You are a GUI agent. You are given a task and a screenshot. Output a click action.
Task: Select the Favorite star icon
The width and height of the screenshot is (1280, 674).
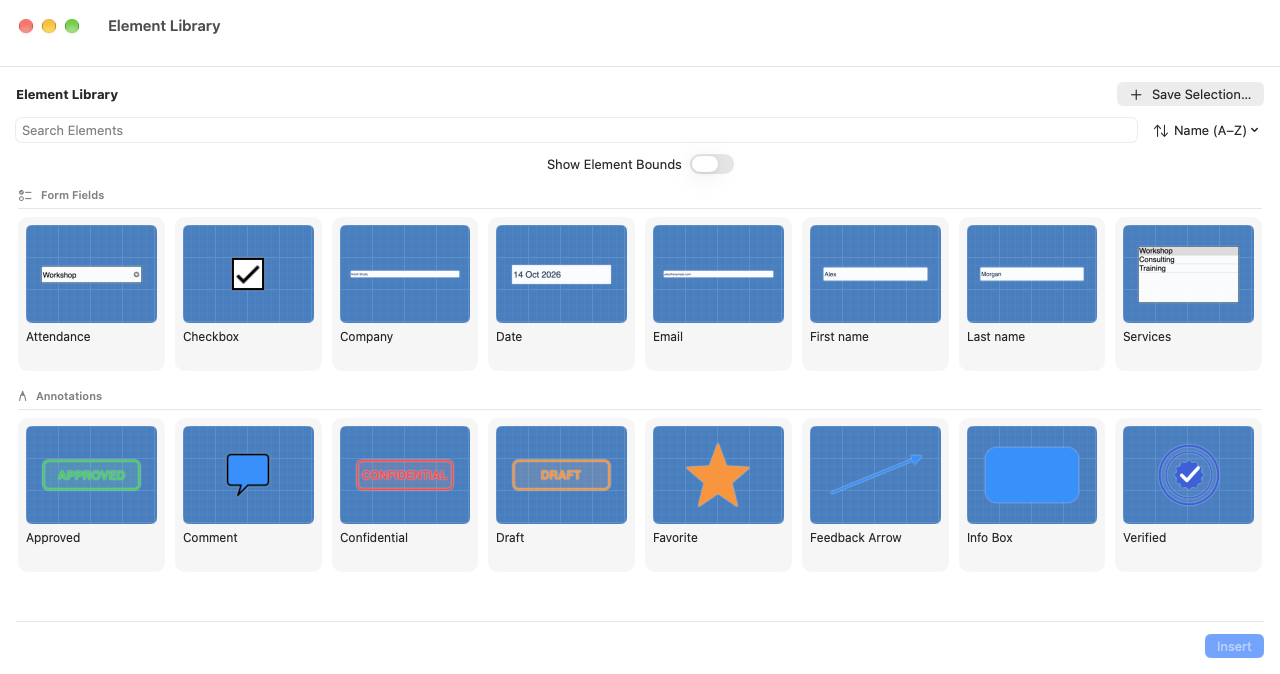(718, 475)
